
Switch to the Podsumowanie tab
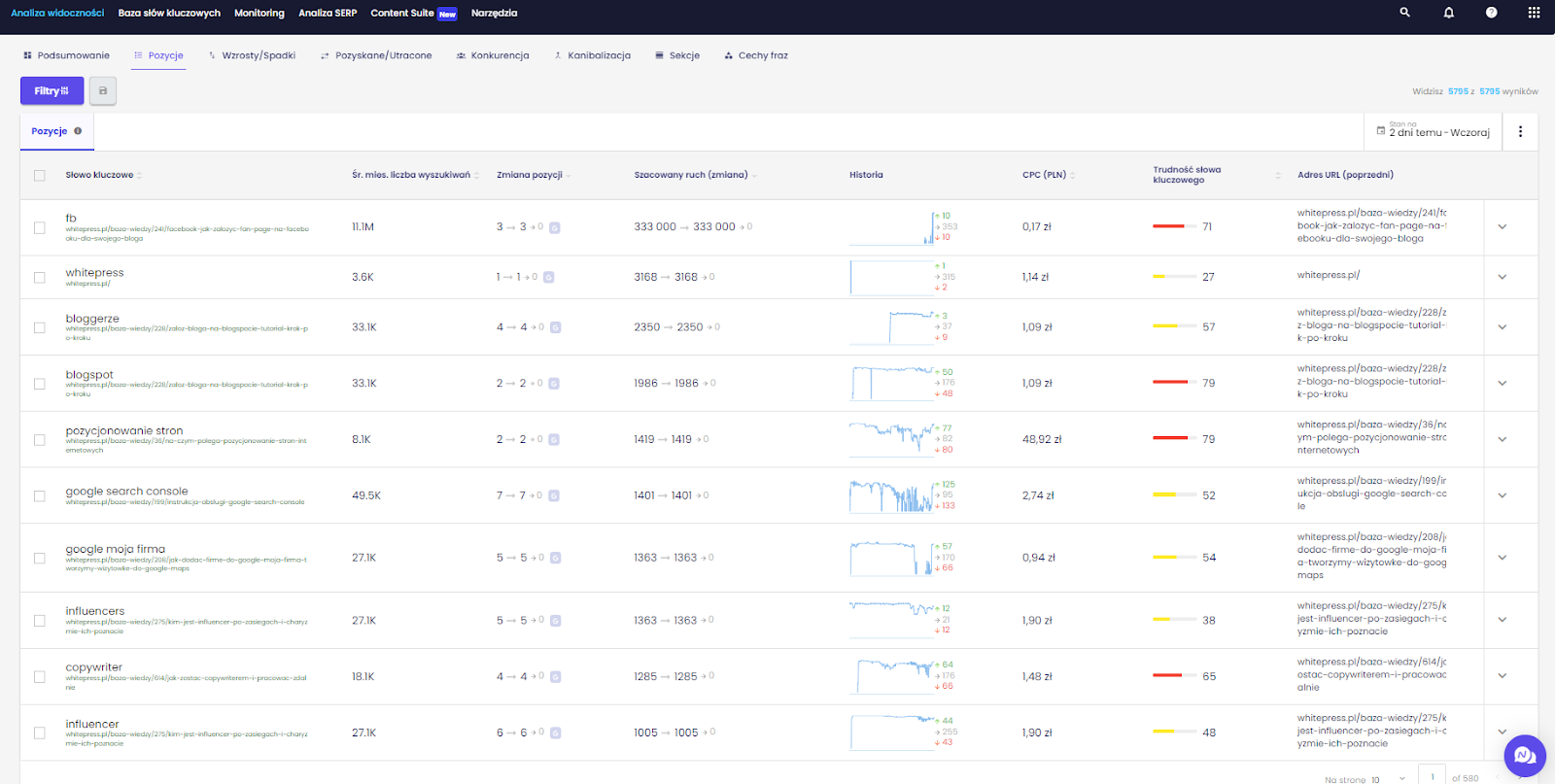(x=67, y=55)
